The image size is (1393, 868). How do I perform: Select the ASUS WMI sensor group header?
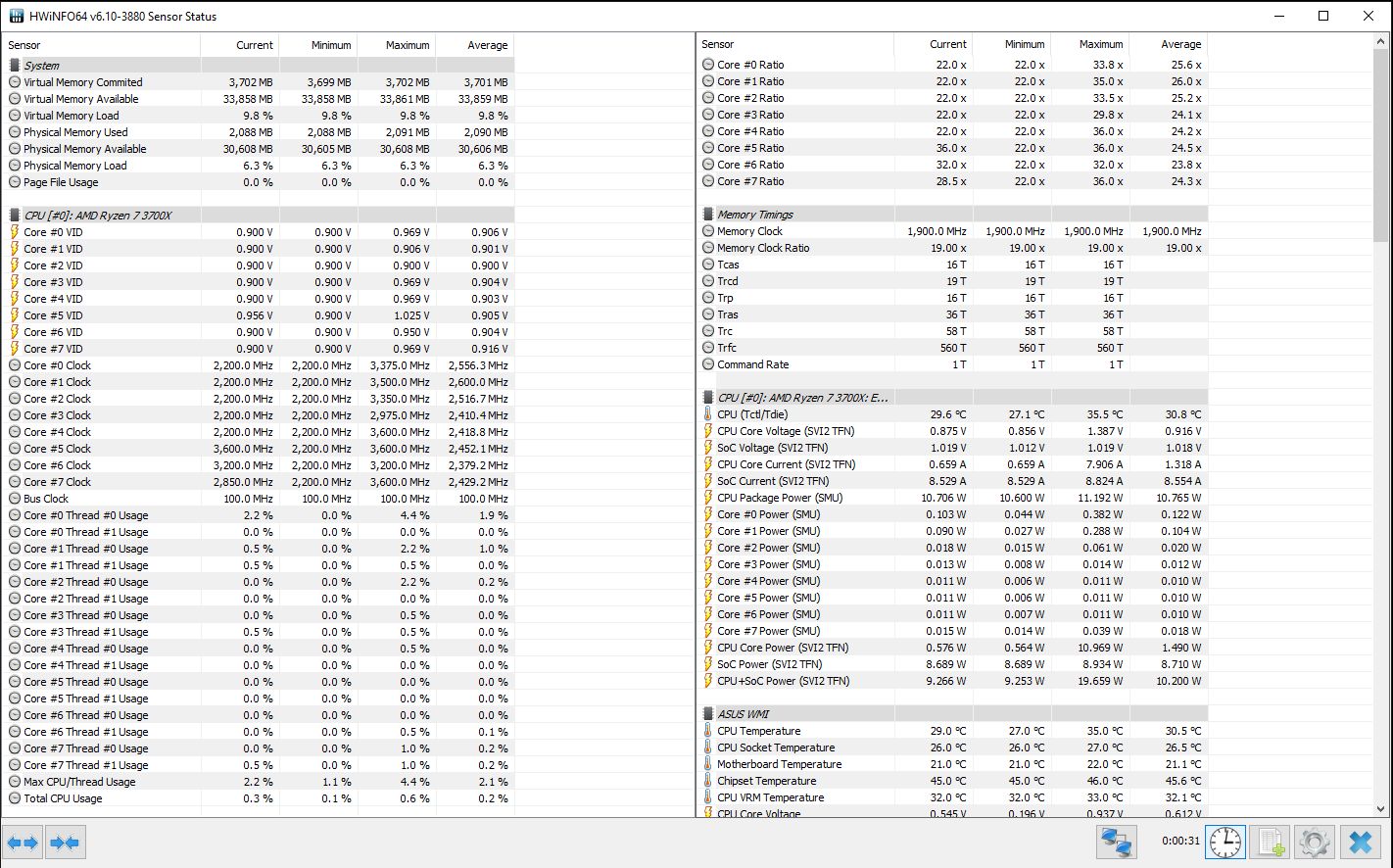click(x=744, y=714)
